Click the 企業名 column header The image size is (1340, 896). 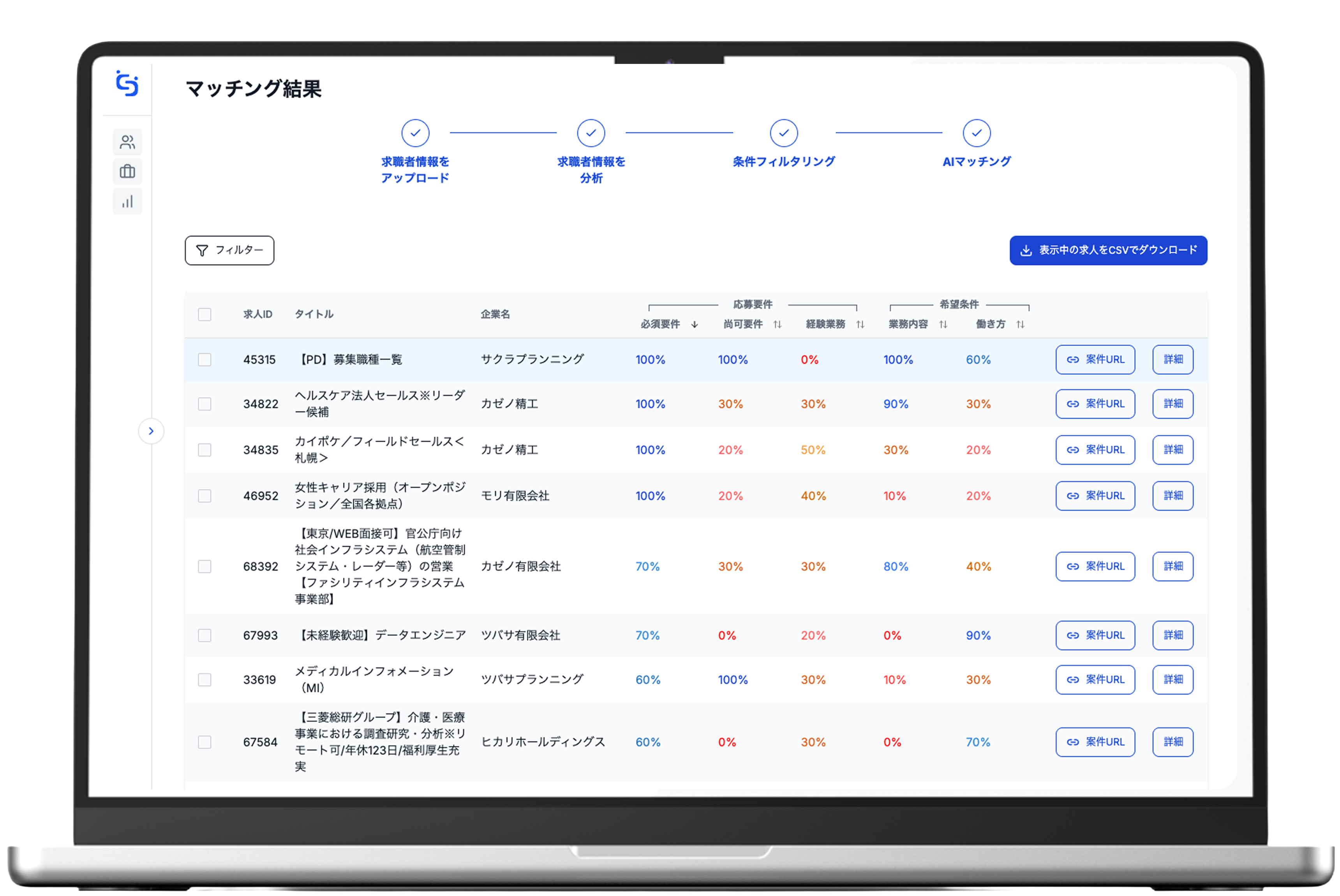(x=495, y=314)
